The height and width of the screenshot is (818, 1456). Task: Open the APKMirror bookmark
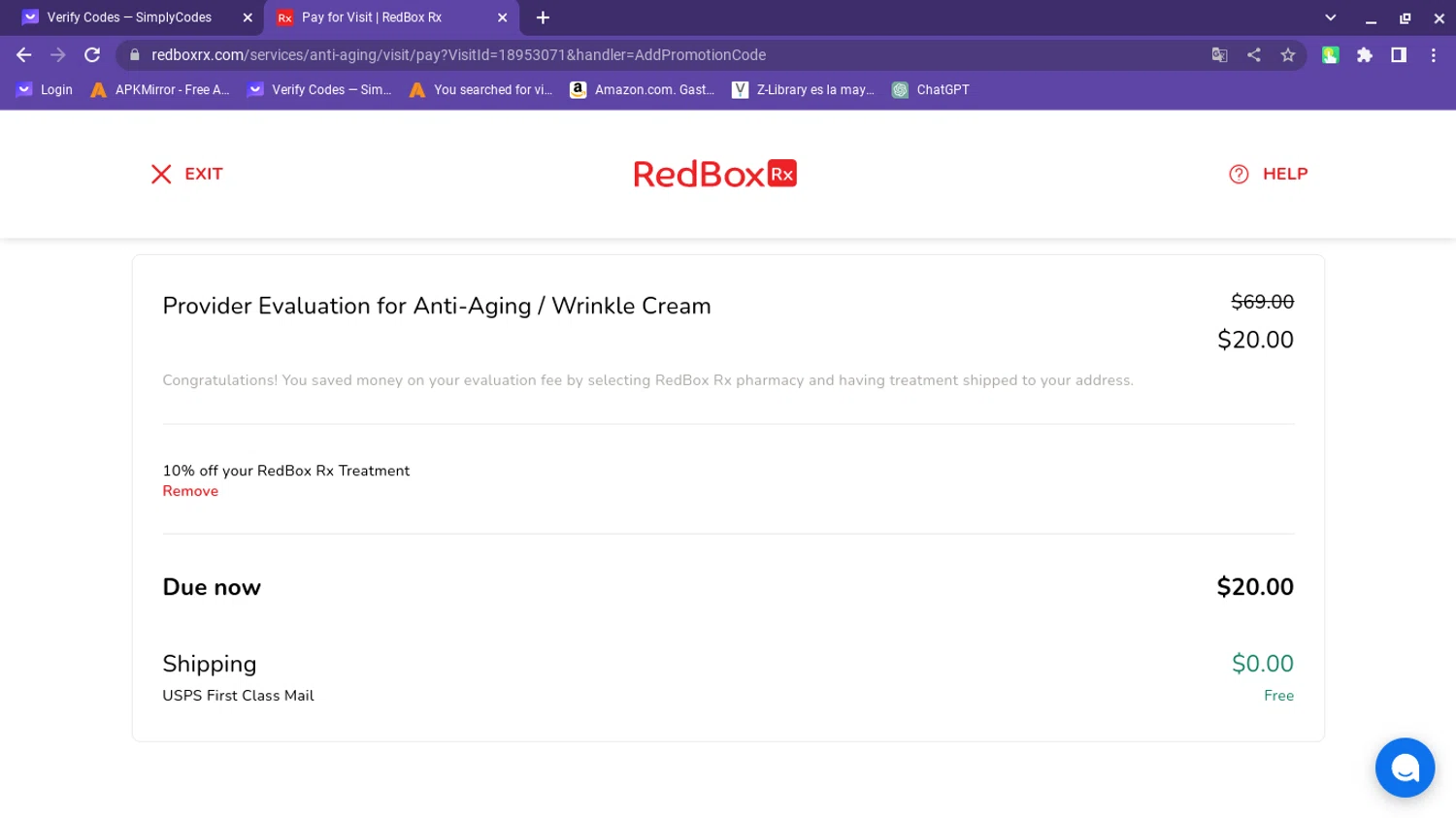click(x=160, y=90)
